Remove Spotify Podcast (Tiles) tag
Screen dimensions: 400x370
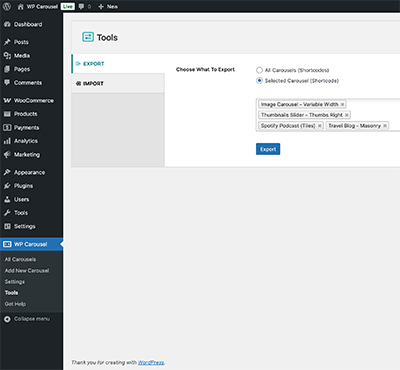coord(320,126)
